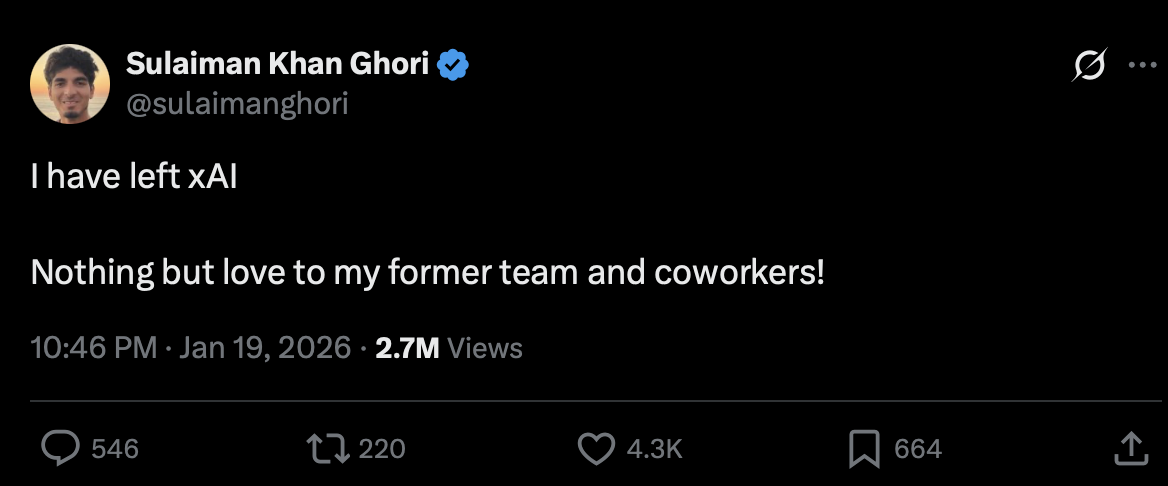Click the 664 bookmarks count
1168x486 pixels.
918,449
